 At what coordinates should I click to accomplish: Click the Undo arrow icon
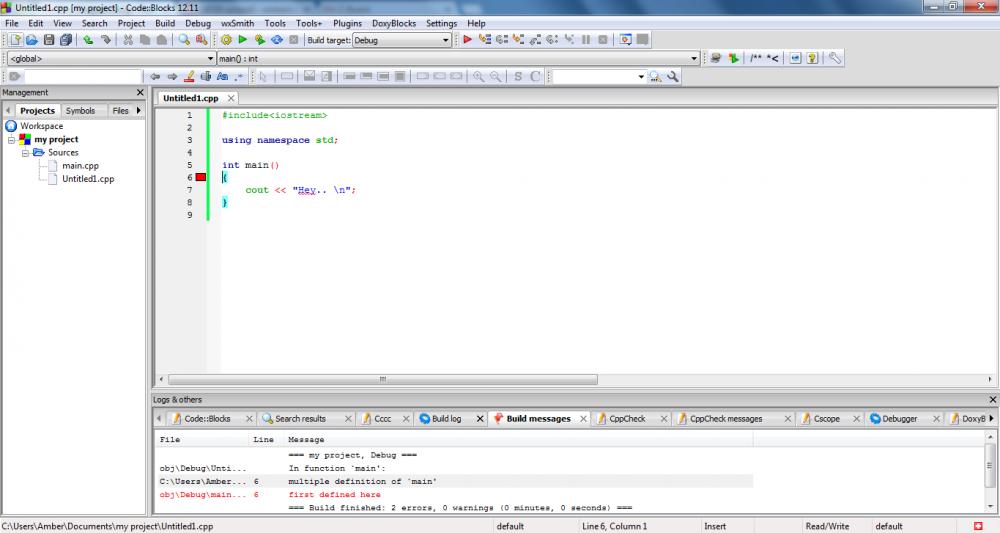(88, 40)
